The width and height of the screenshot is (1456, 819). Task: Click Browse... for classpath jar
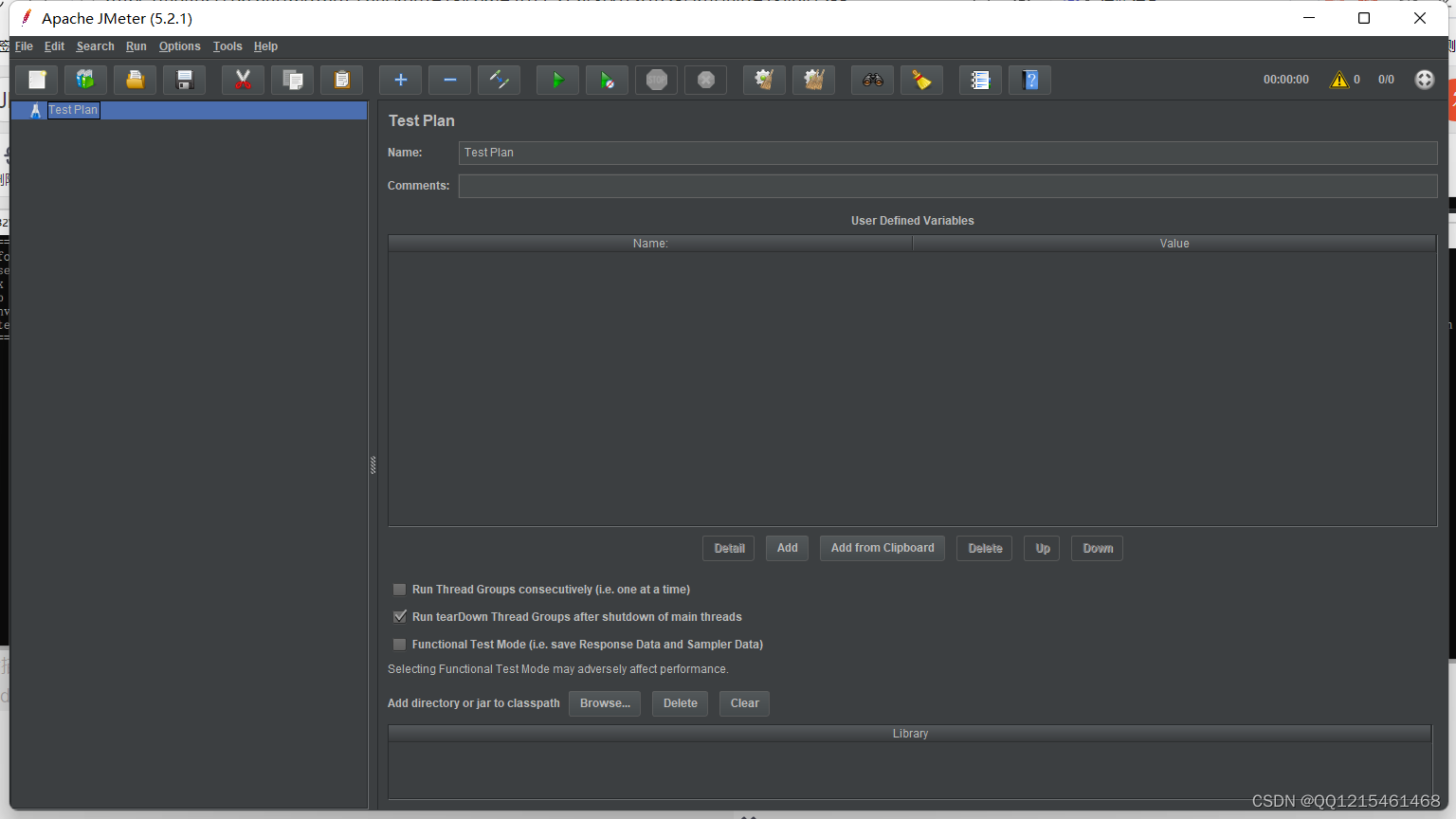tap(605, 703)
